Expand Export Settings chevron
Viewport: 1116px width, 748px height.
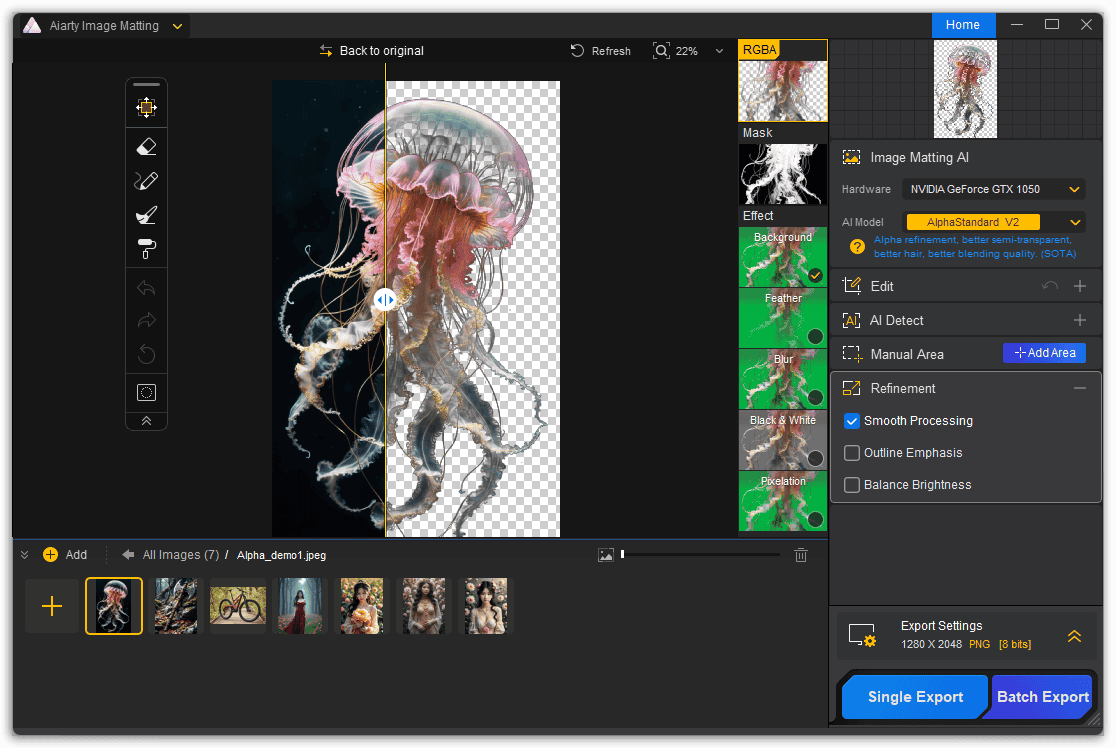pos(1075,636)
